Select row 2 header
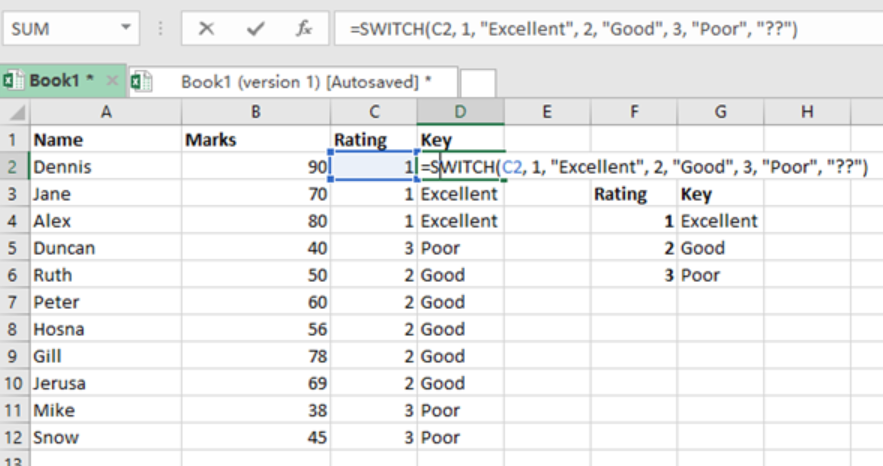 [x=15, y=167]
